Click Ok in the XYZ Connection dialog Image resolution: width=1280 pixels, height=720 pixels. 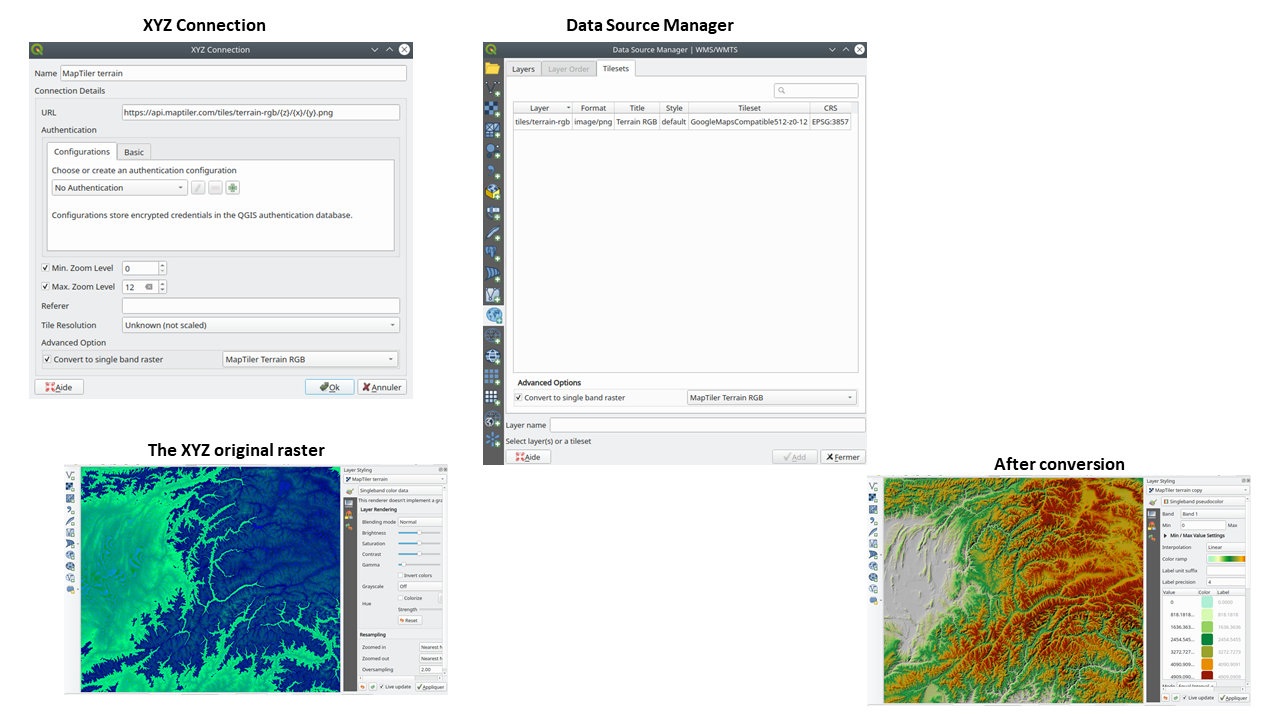pyautogui.click(x=330, y=387)
